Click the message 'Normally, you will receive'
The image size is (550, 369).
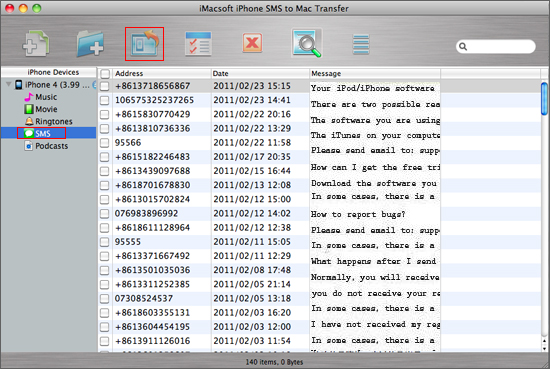(x=375, y=277)
